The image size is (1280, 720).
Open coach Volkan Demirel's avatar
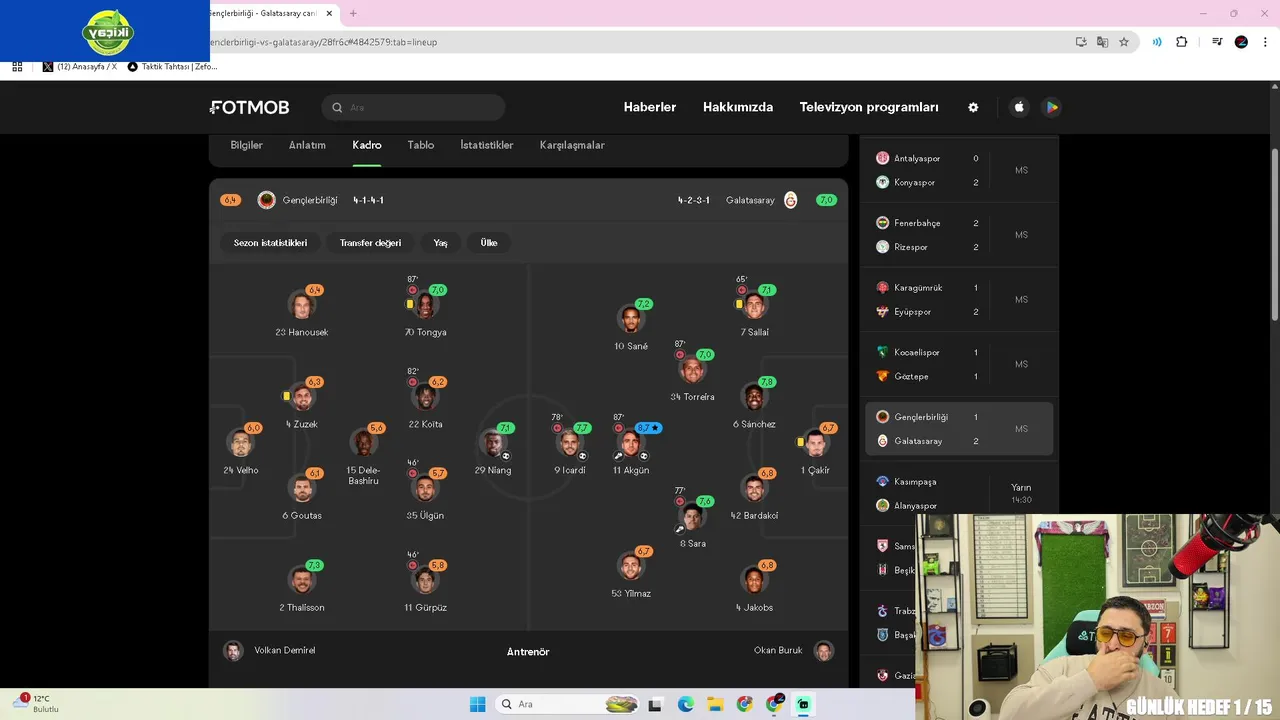233,651
